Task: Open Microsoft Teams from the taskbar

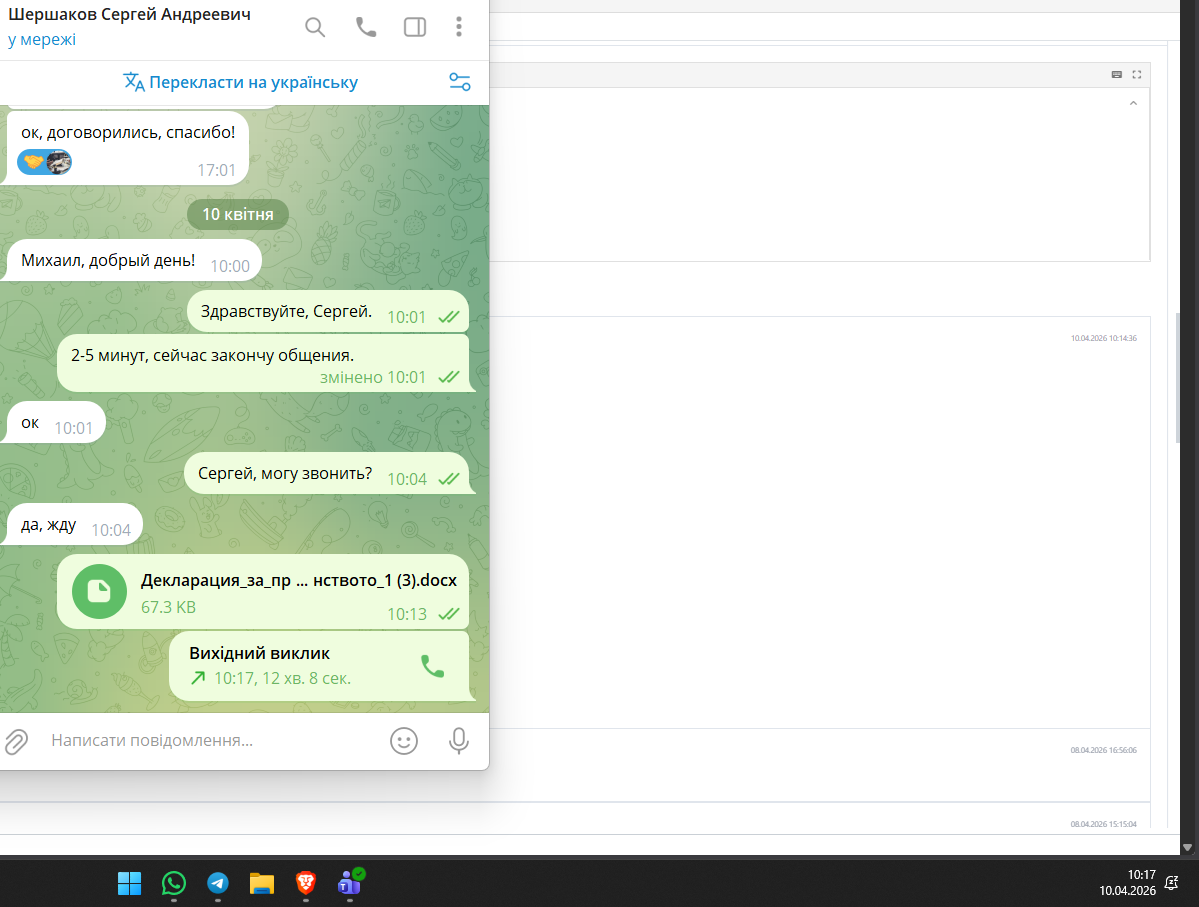Action: [x=350, y=883]
